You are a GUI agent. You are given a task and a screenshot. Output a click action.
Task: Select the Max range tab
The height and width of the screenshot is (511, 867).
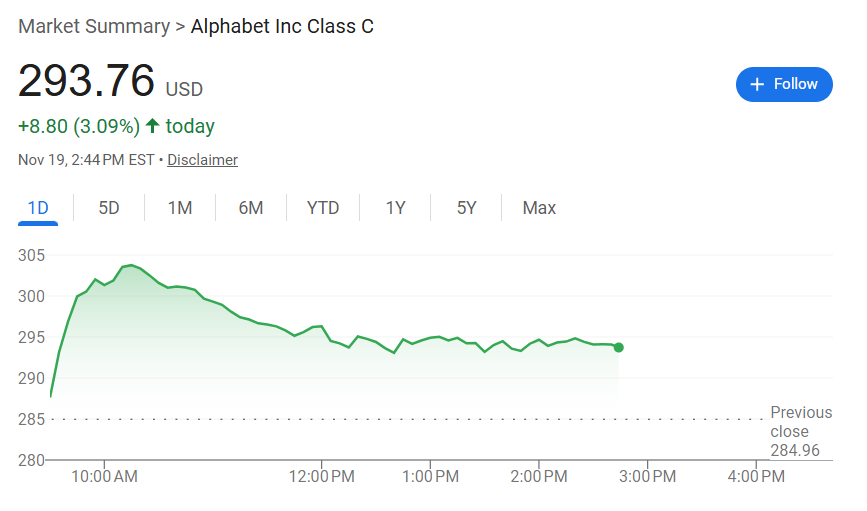(x=539, y=208)
